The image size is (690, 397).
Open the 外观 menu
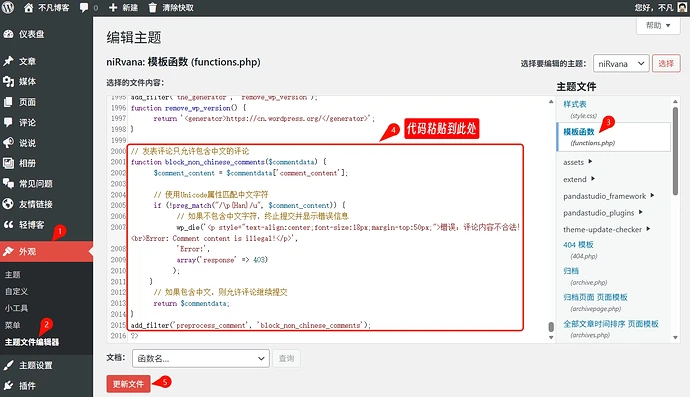(46, 251)
